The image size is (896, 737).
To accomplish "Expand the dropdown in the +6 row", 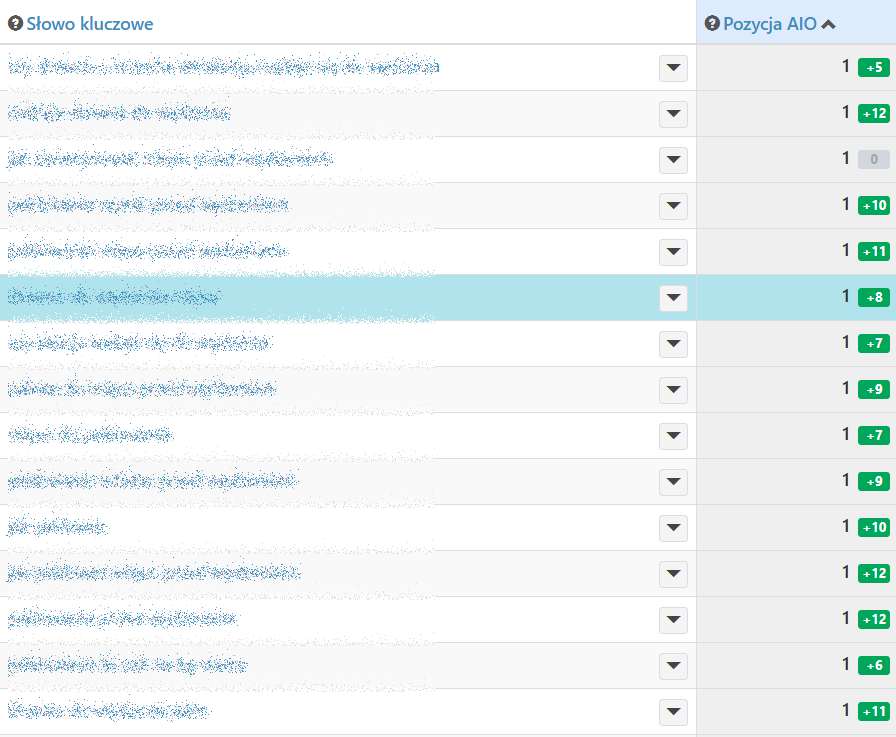I will 673,666.
